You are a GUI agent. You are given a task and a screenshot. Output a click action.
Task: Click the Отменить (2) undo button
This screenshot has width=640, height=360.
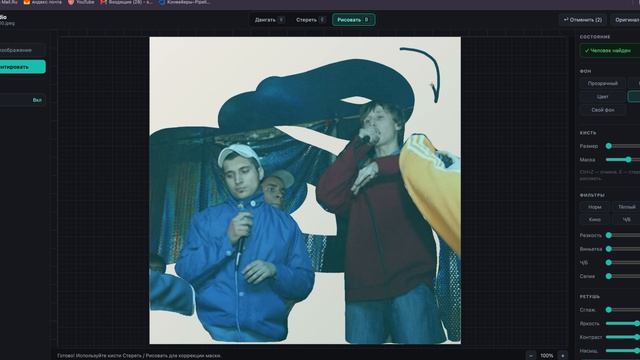coord(582,20)
